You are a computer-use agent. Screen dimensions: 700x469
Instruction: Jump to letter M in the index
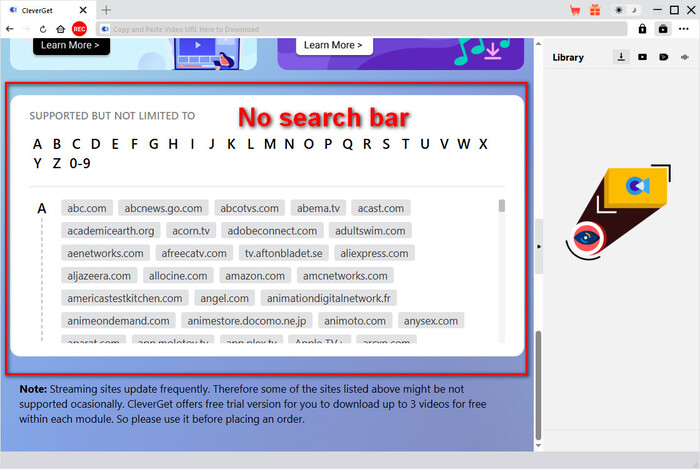coord(270,144)
